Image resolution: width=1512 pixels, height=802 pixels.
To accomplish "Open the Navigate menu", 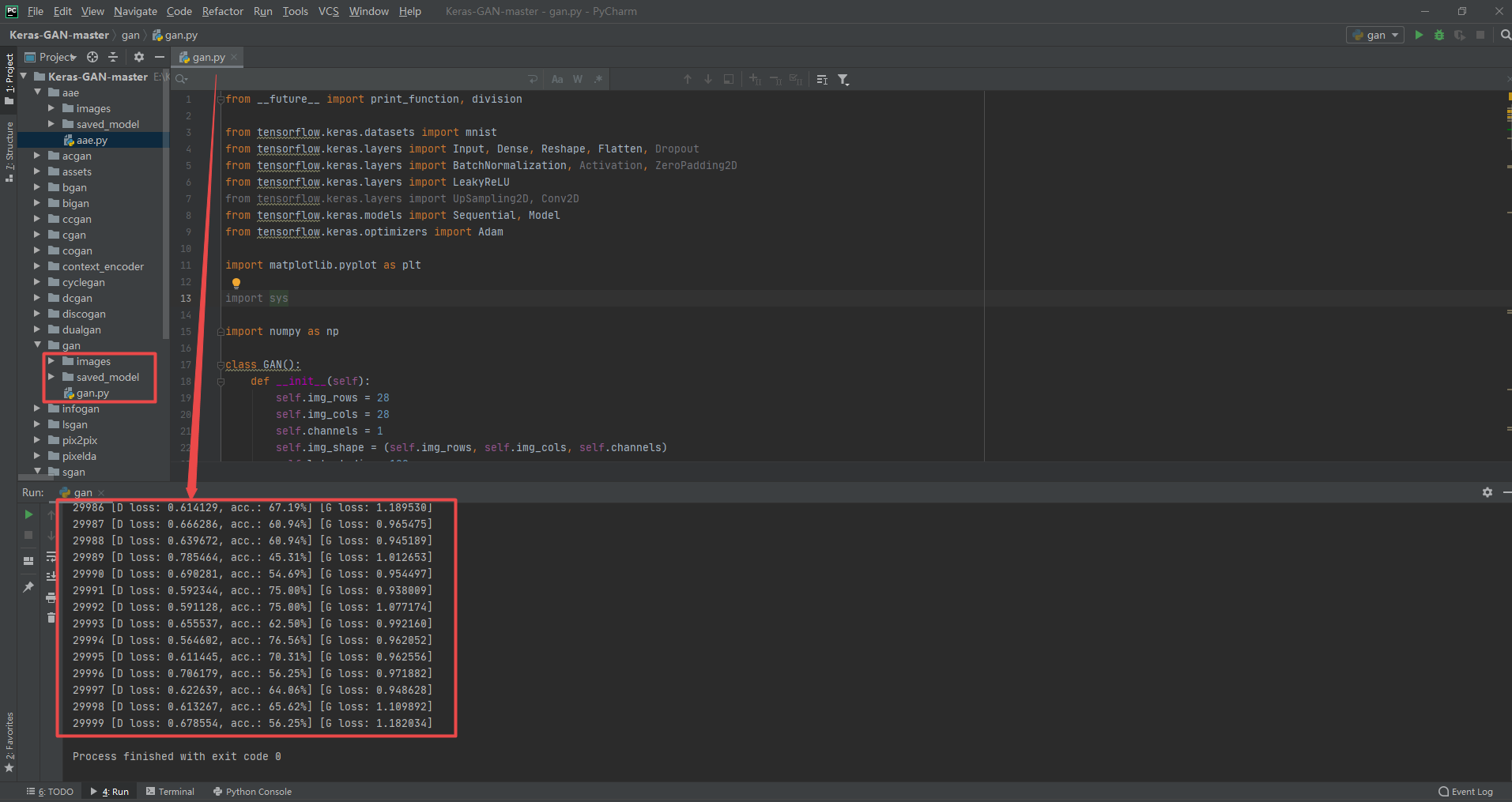I will (x=135, y=11).
